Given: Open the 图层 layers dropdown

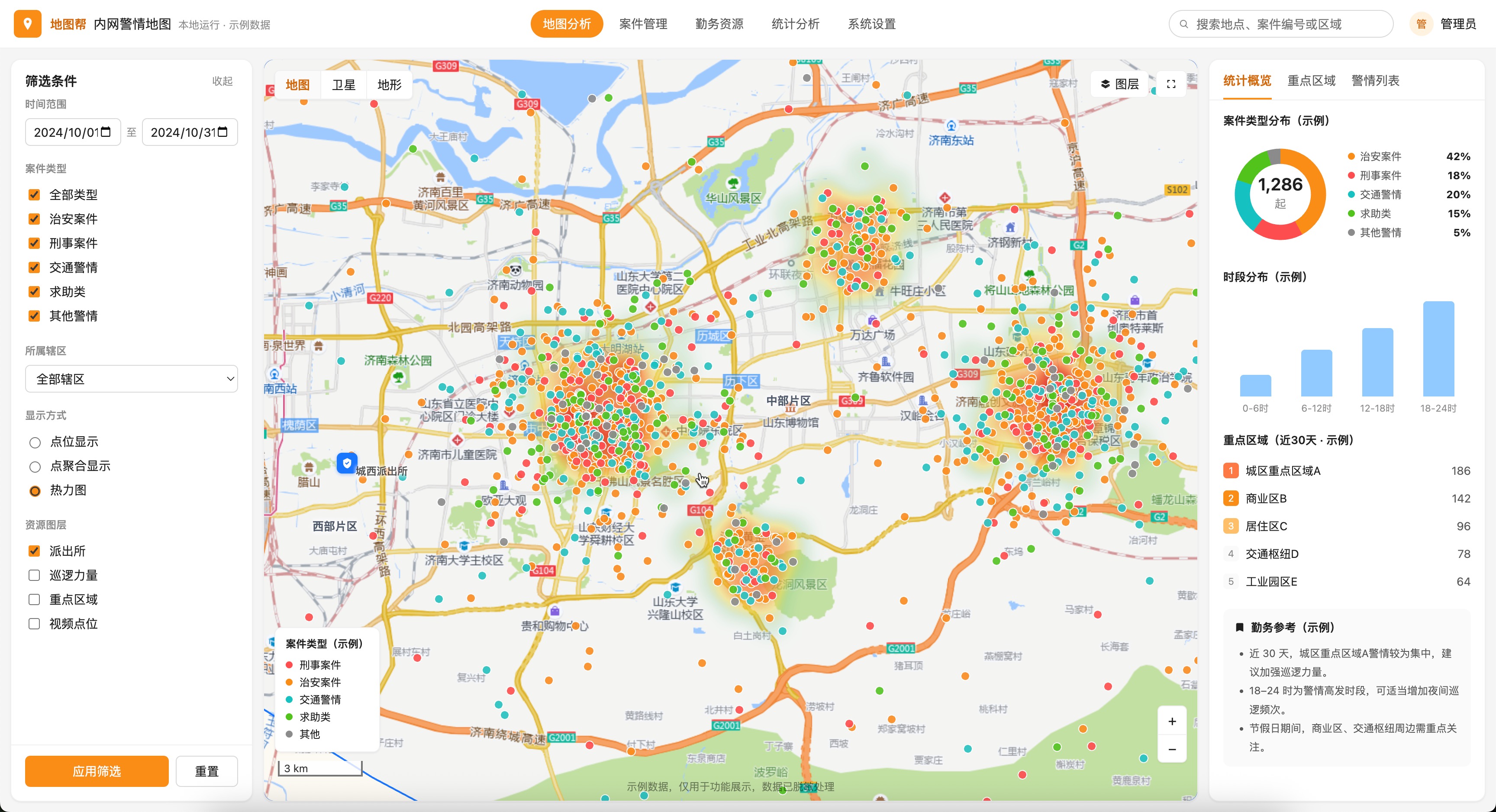Looking at the screenshot, I should click(1120, 84).
